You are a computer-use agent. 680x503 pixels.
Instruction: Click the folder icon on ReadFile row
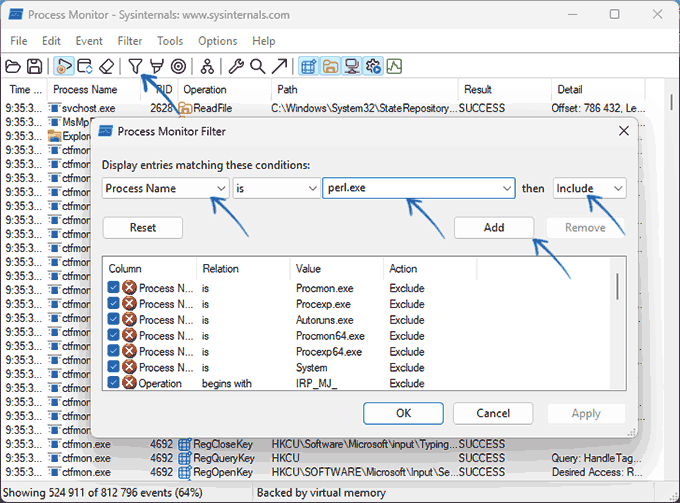point(185,108)
